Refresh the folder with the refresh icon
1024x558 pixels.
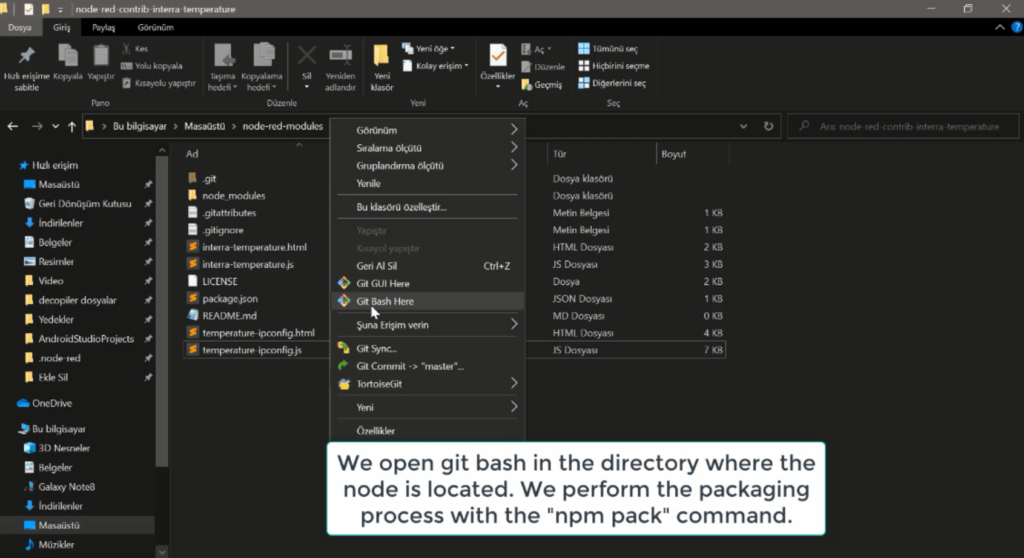click(769, 126)
